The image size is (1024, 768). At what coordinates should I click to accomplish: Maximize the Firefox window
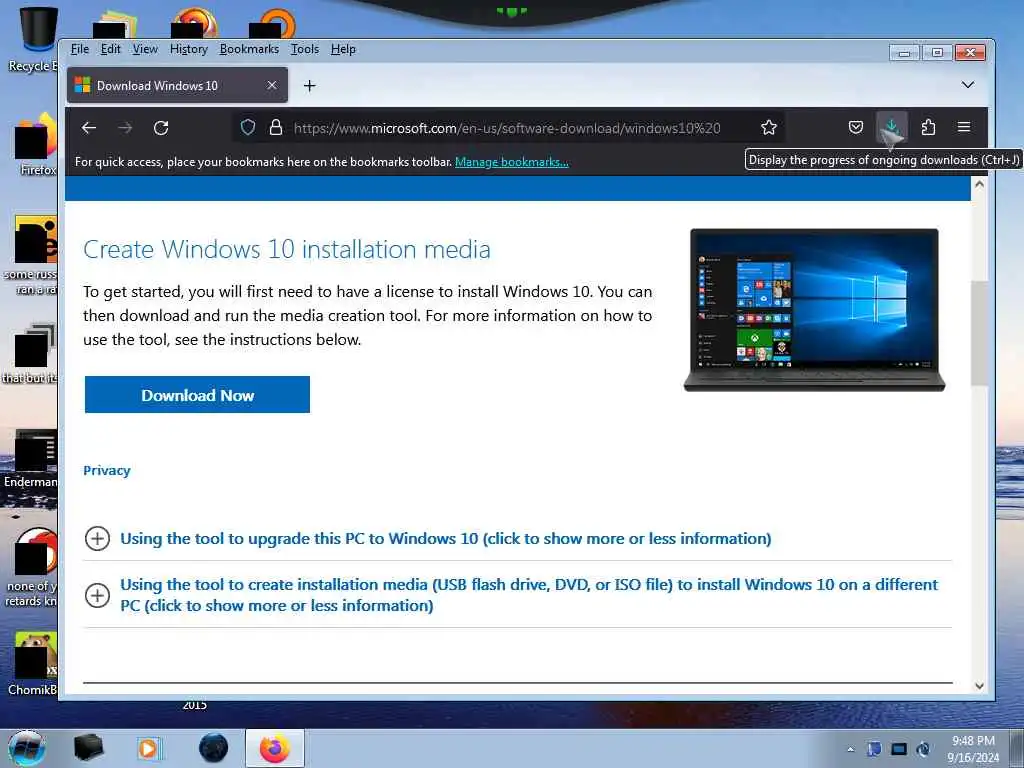click(x=937, y=52)
